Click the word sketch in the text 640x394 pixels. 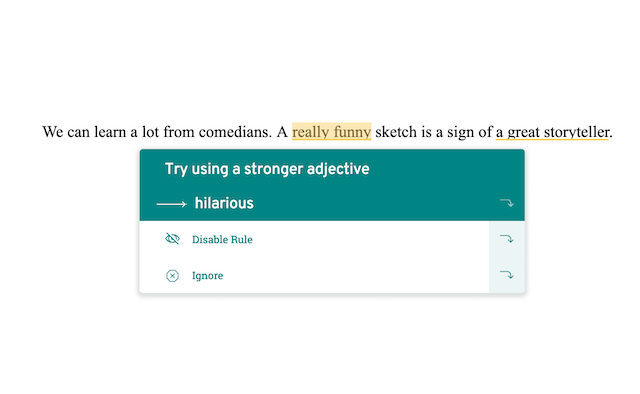pos(396,132)
